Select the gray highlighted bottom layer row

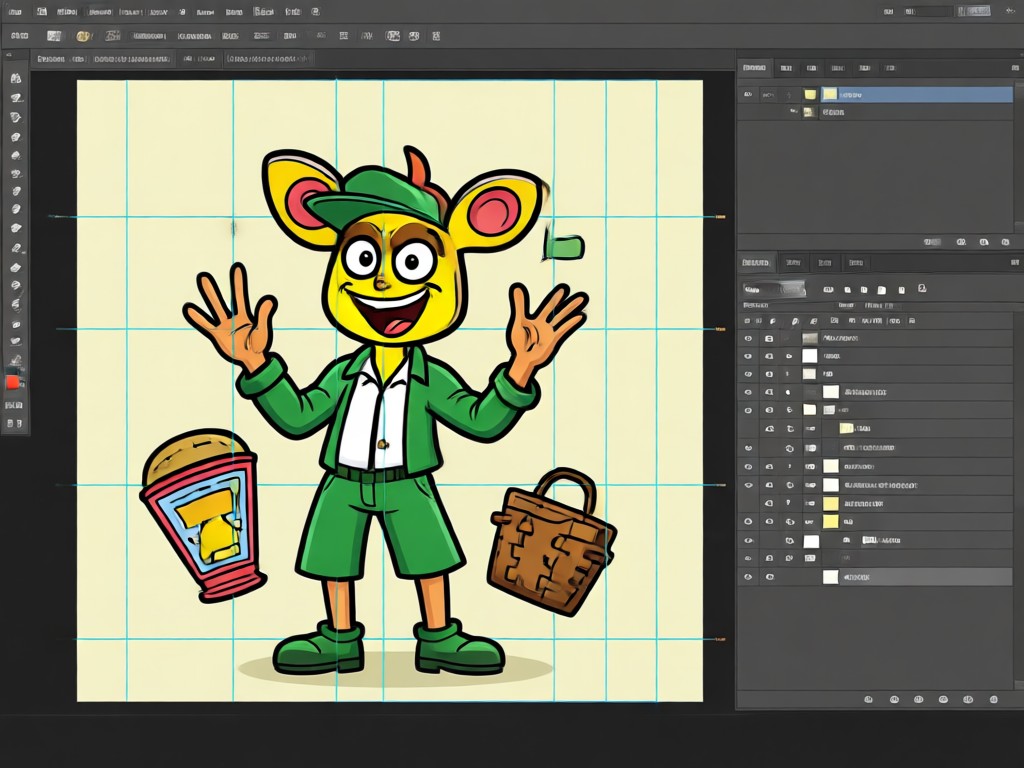pos(875,577)
